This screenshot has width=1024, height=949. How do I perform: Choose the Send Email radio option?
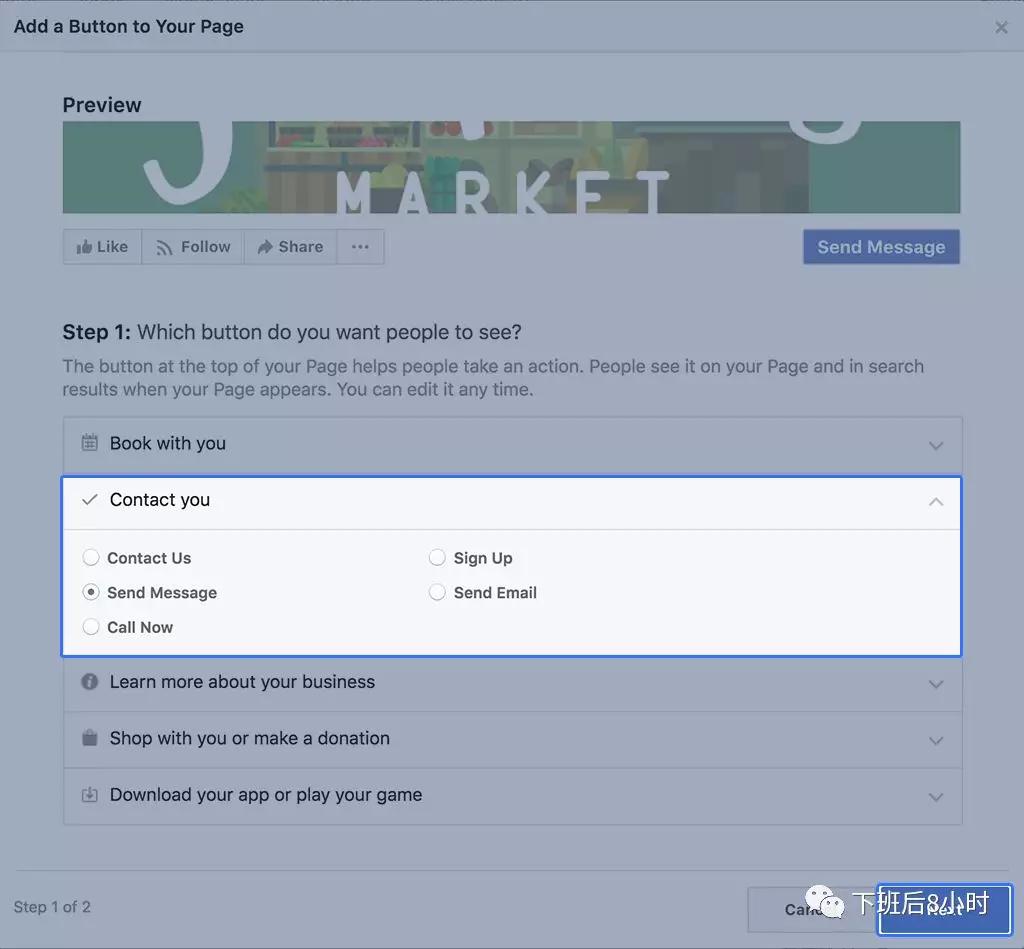[x=437, y=593]
